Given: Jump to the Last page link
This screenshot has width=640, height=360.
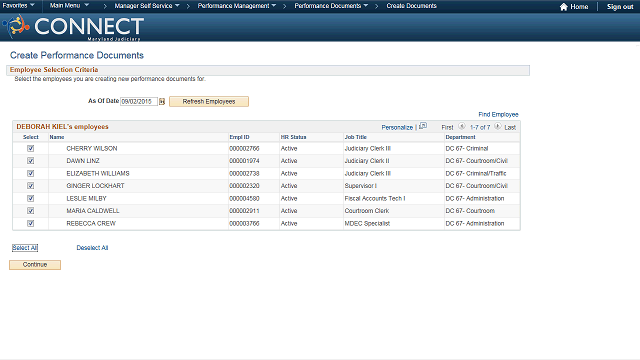Looking at the screenshot, I should (510, 127).
